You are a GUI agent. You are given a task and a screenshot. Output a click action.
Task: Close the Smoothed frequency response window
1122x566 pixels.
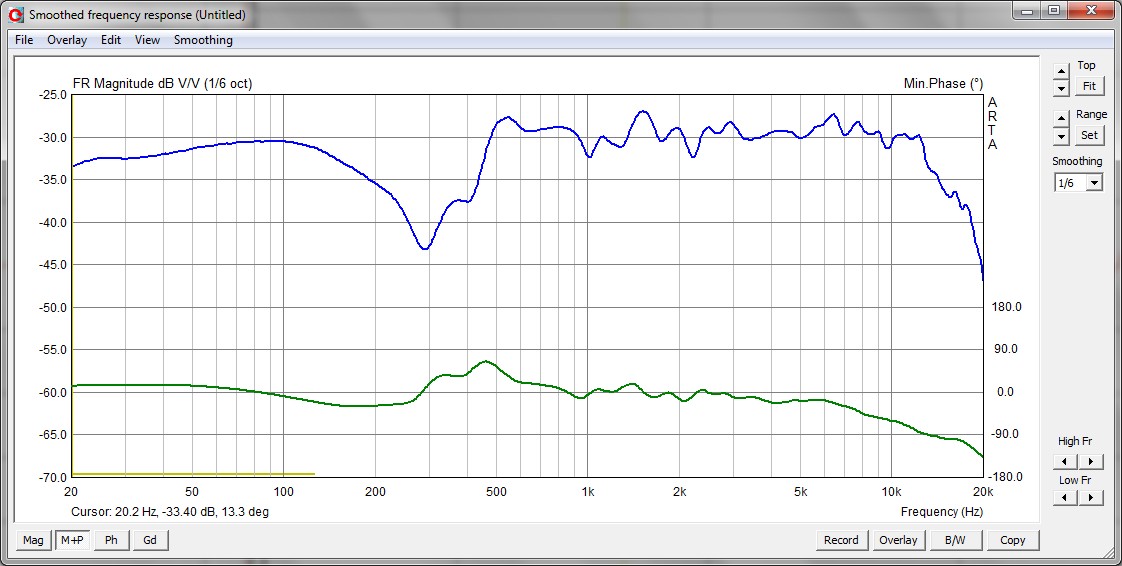[x=1090, y=10]
